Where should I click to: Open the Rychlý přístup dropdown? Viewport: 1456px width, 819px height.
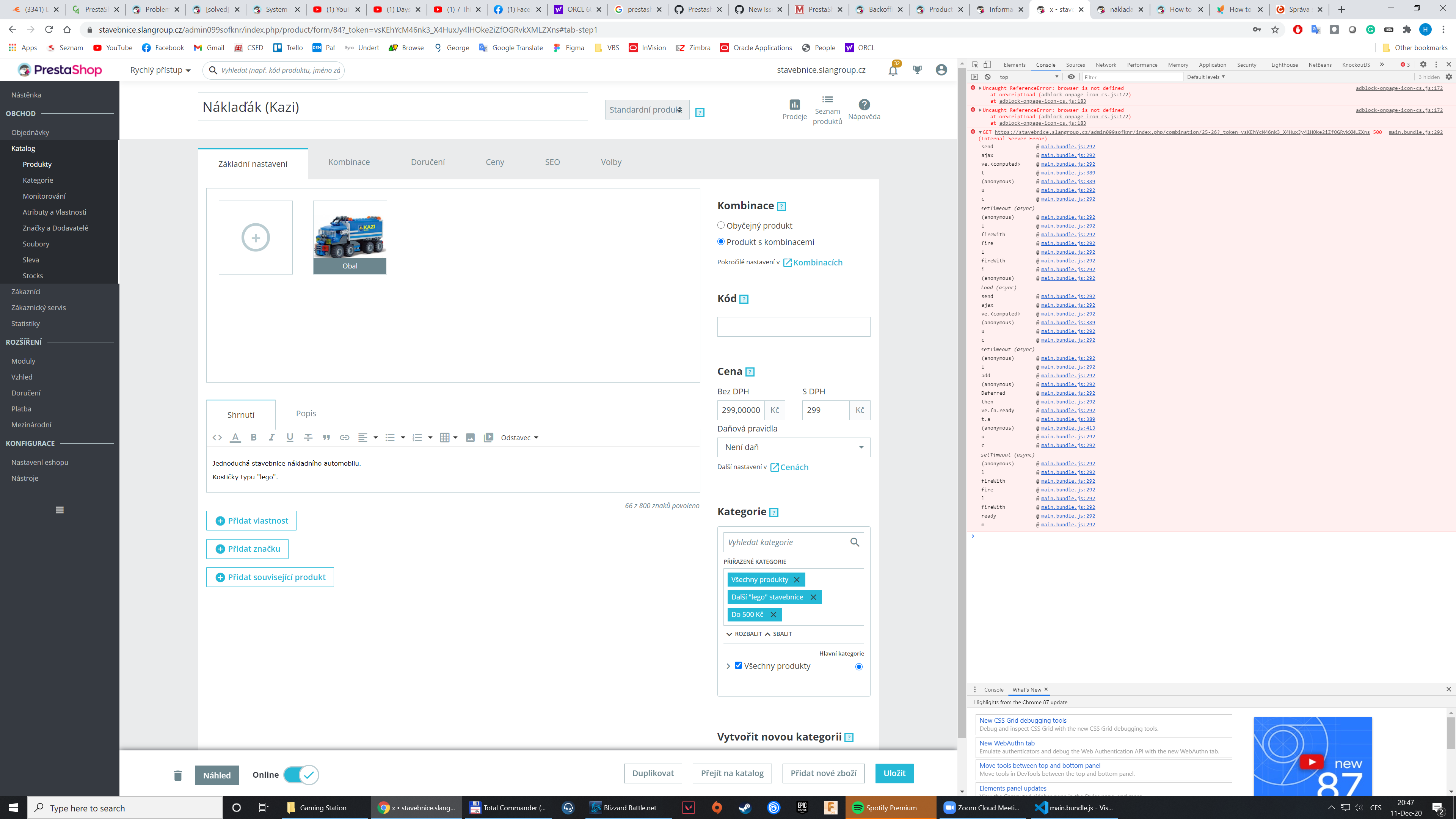tap(160, 70)
